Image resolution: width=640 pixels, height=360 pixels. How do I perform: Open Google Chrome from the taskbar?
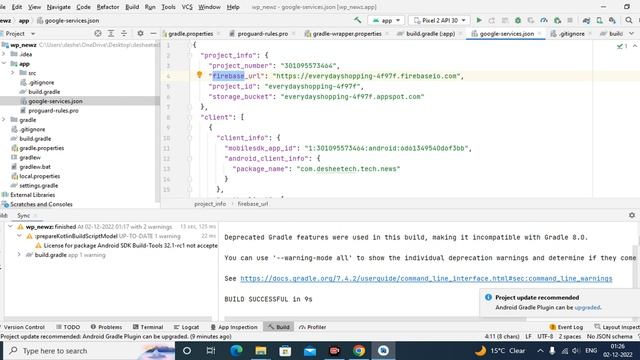[x=359, y=351]
